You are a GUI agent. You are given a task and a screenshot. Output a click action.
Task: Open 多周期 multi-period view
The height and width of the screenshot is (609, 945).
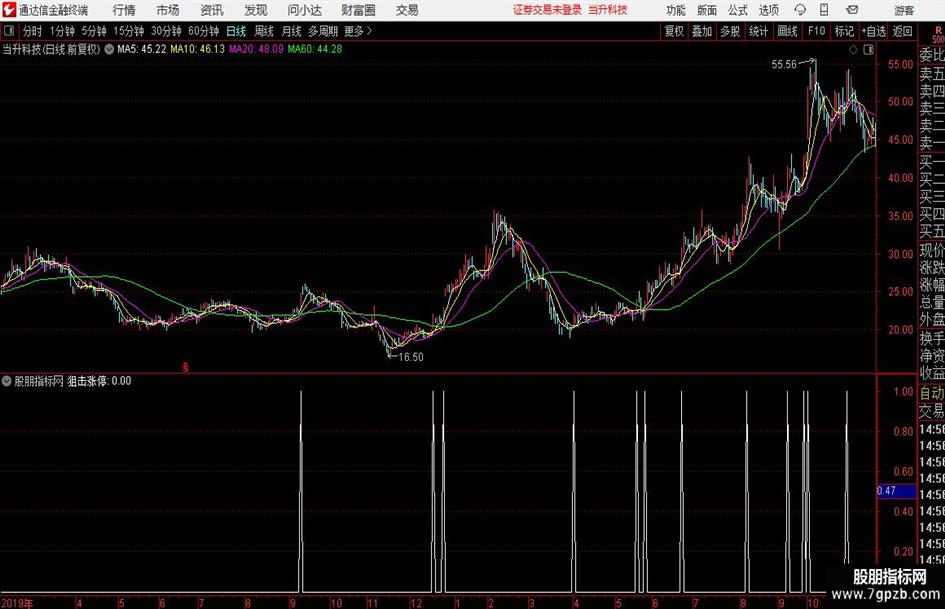coord(323,31)
